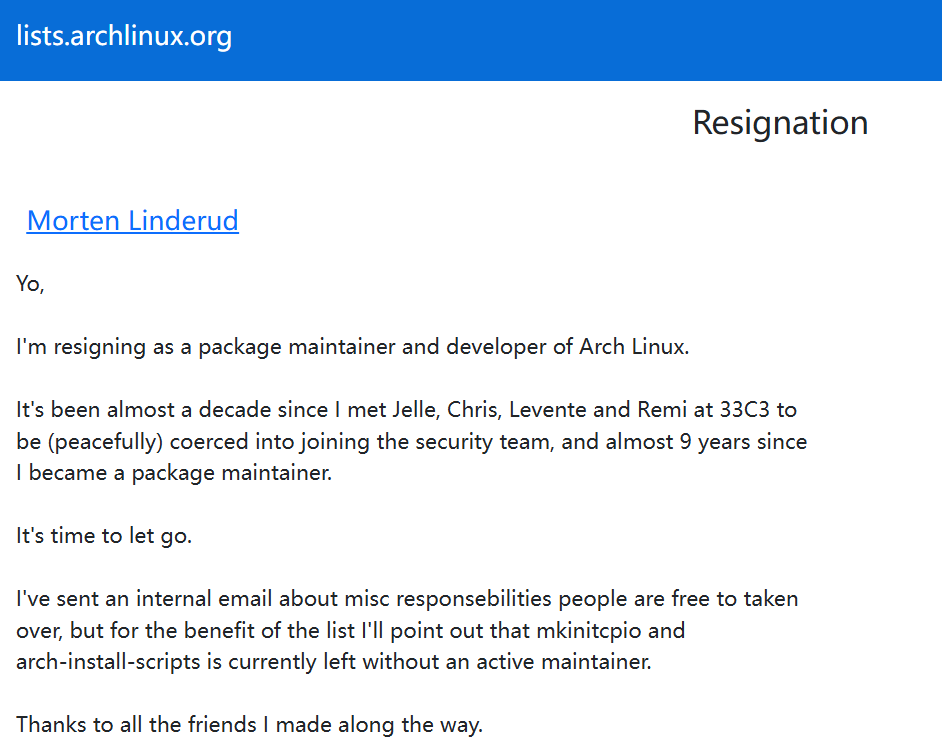
Task: Click the "Yo," greeting line
Action: pos(30,284)
